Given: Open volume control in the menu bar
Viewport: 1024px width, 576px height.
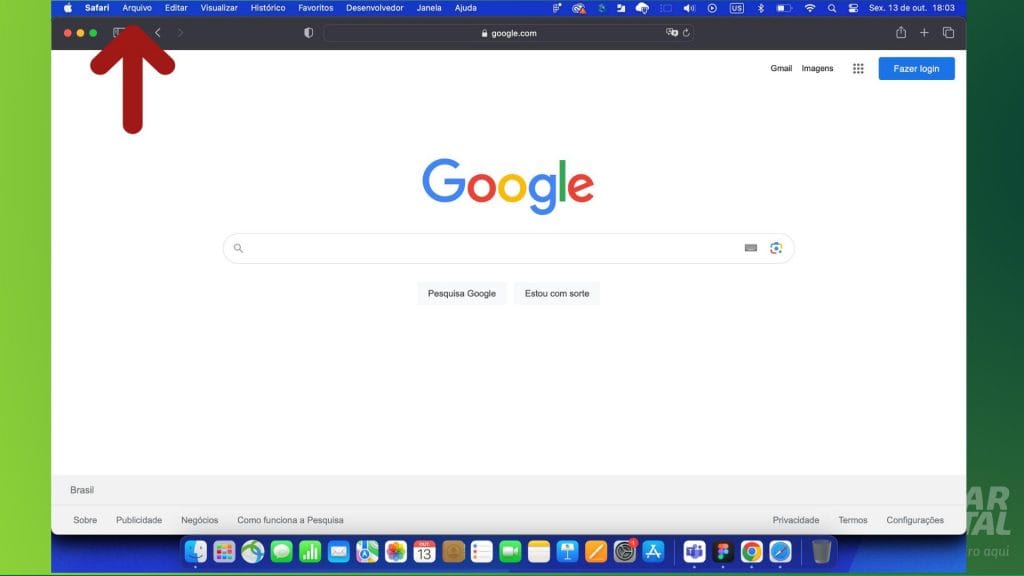Looking at the screenshot, I should click(x=689, y=8).
